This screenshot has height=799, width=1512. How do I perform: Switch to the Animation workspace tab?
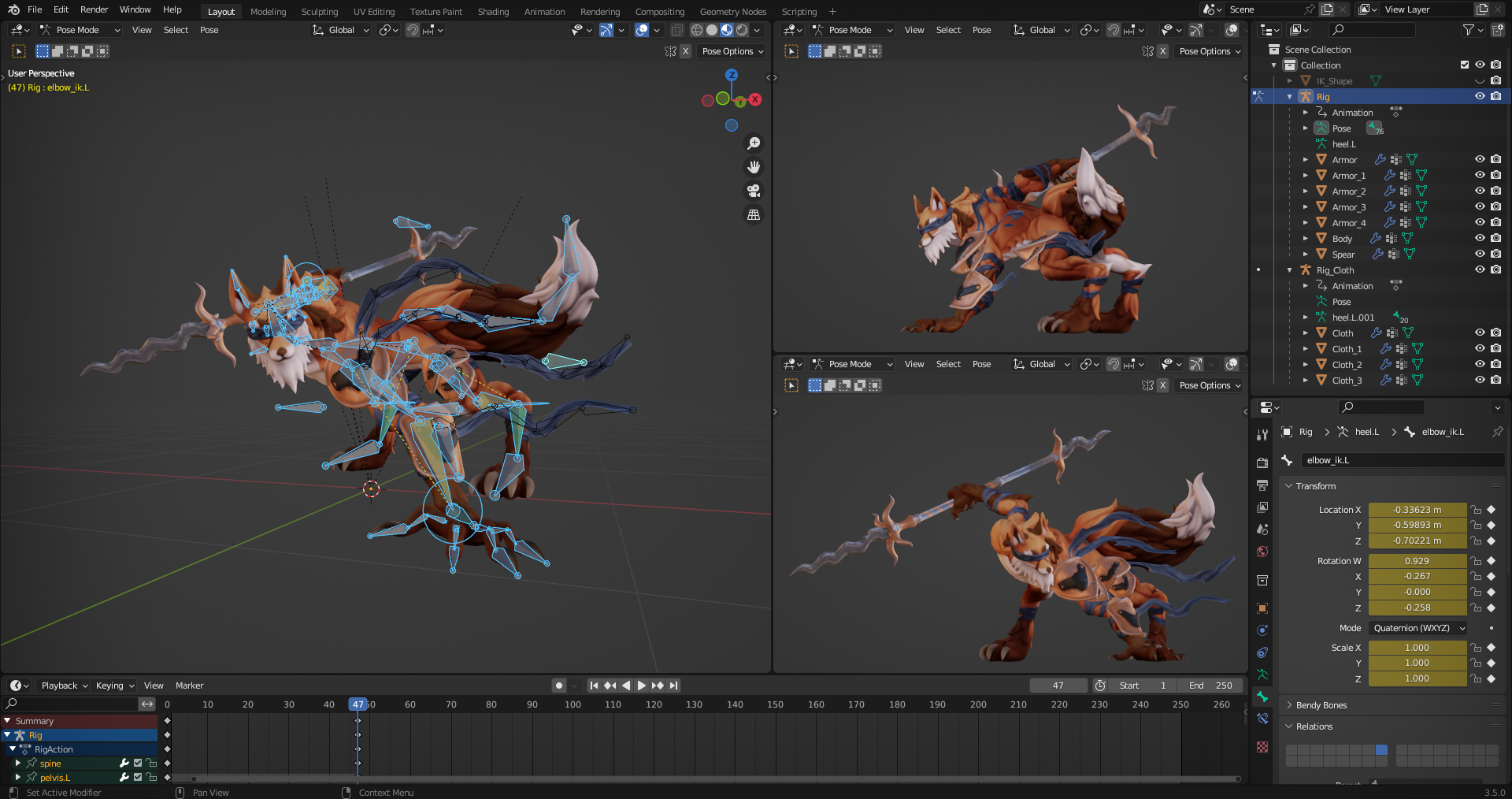tap(544, 12)
